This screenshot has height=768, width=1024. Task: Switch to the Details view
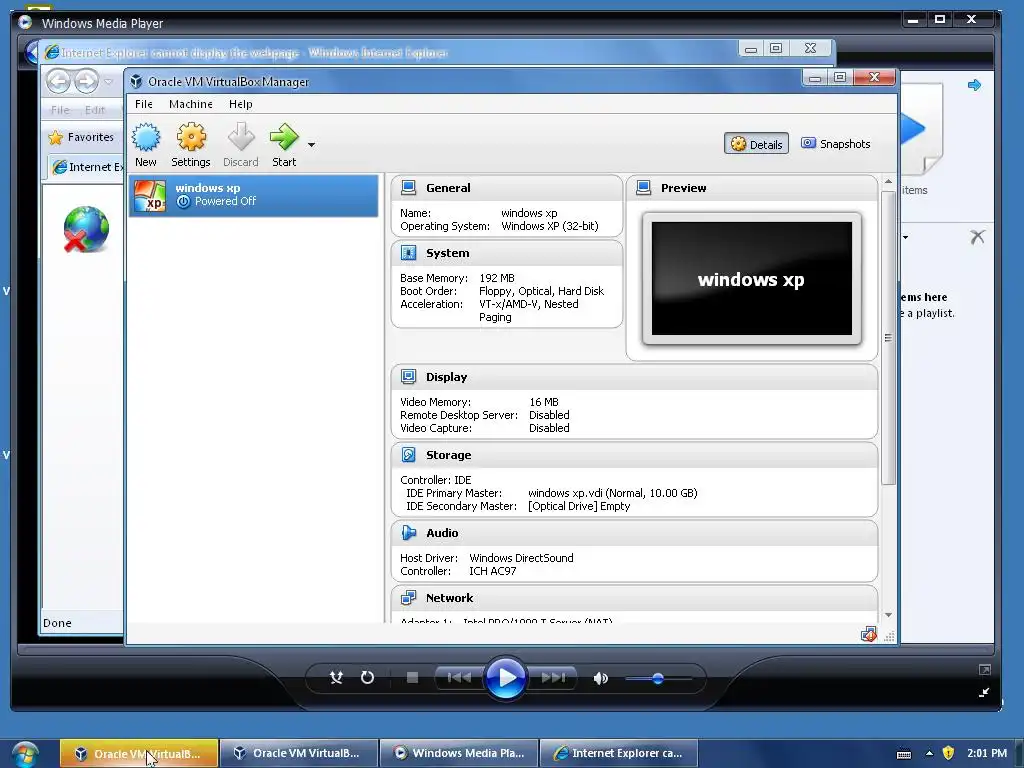click(756, 144)
